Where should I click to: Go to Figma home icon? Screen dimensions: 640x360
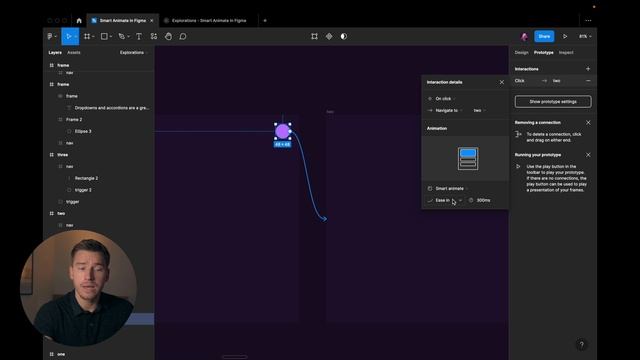79,20
